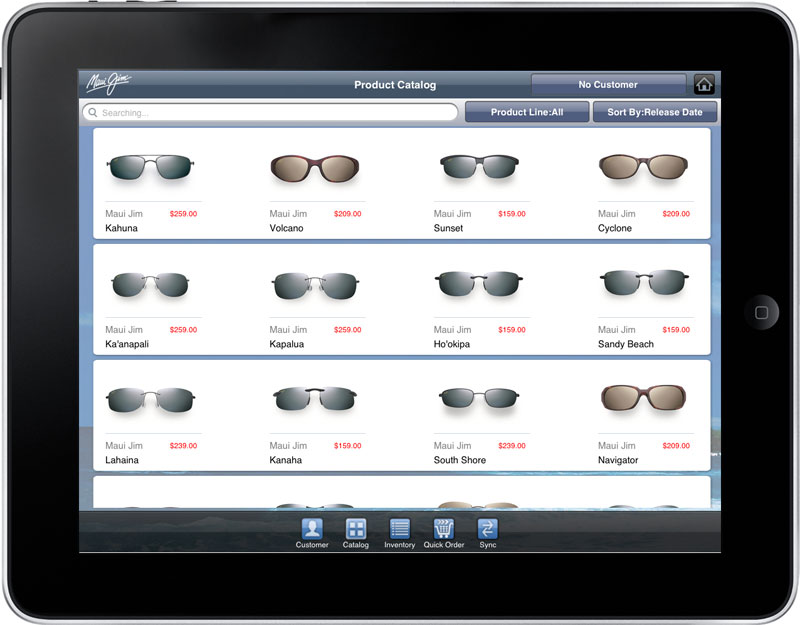Image resolution: width=800 pixels, height=625 pixels.
Task: Select the Catalog grid icon
Action: point(356,529)
